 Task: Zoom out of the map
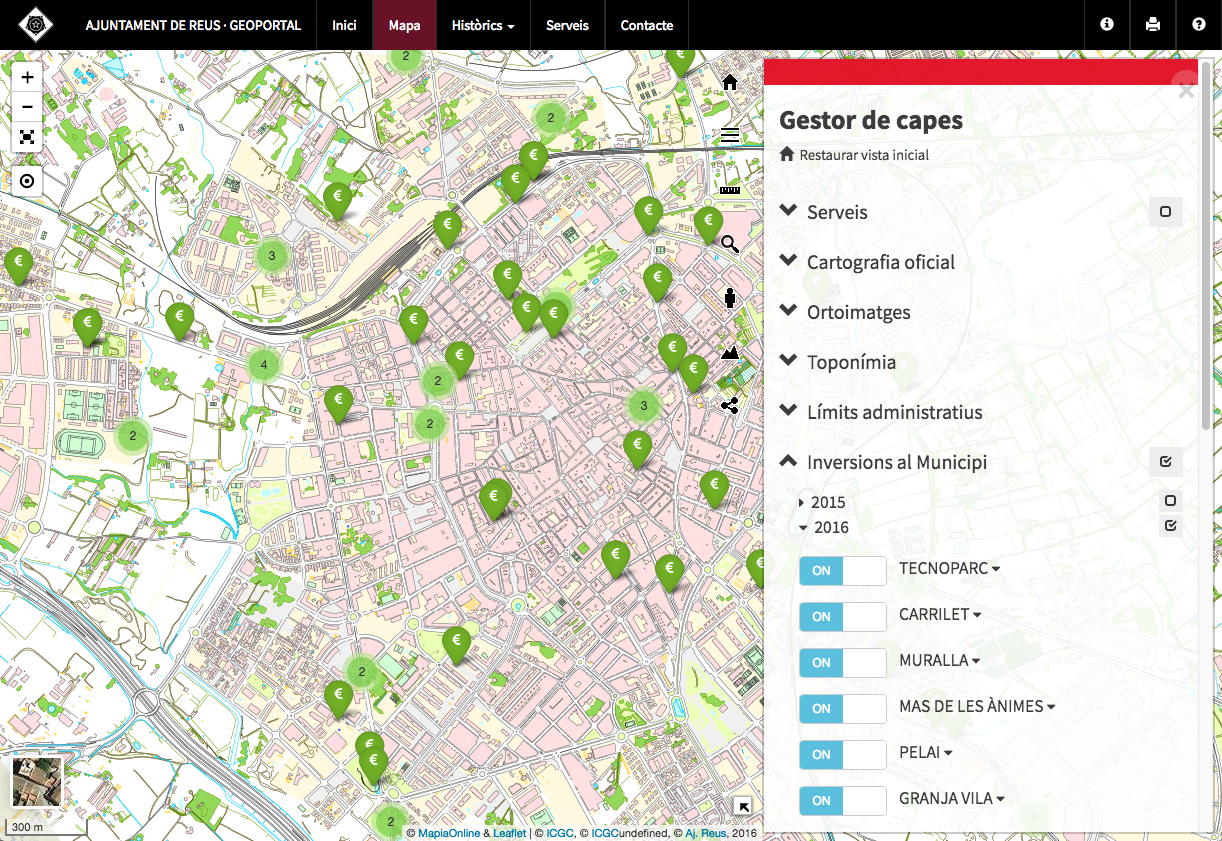point(27,107)
